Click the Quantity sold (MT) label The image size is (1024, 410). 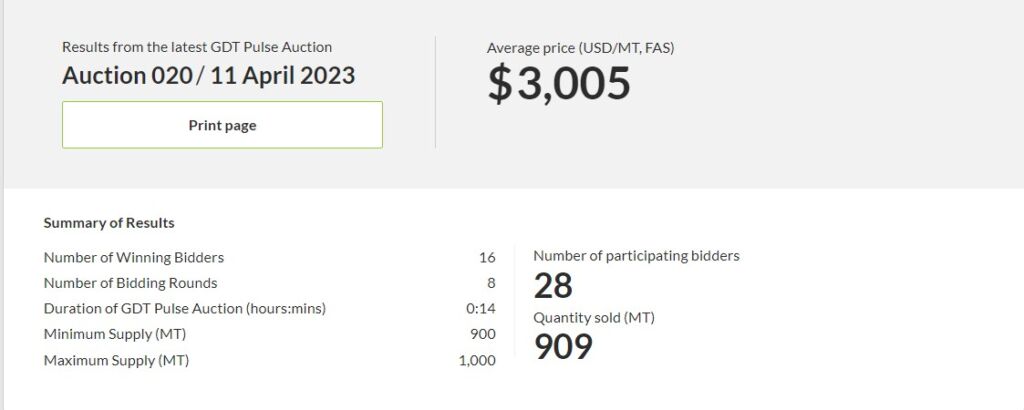pos(594,317)
